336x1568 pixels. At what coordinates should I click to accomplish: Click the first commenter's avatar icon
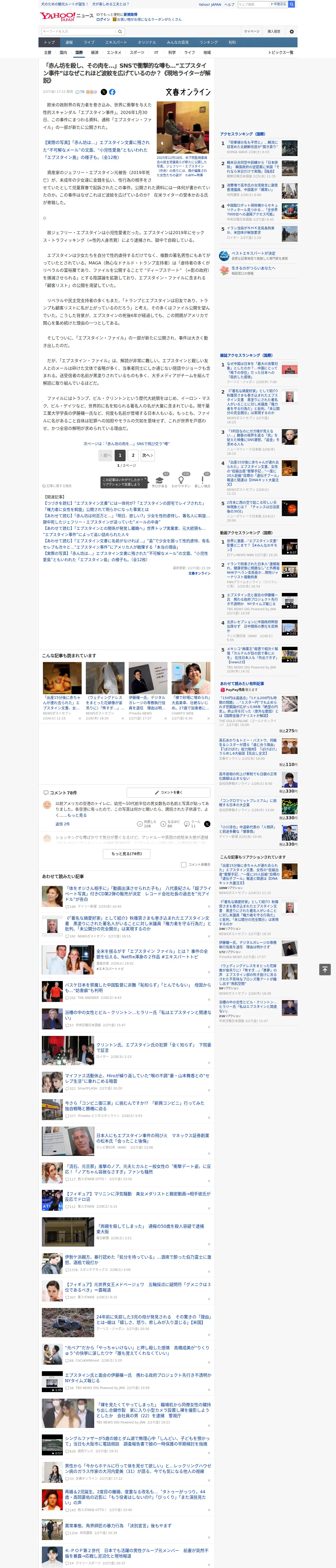click(47, 805)
